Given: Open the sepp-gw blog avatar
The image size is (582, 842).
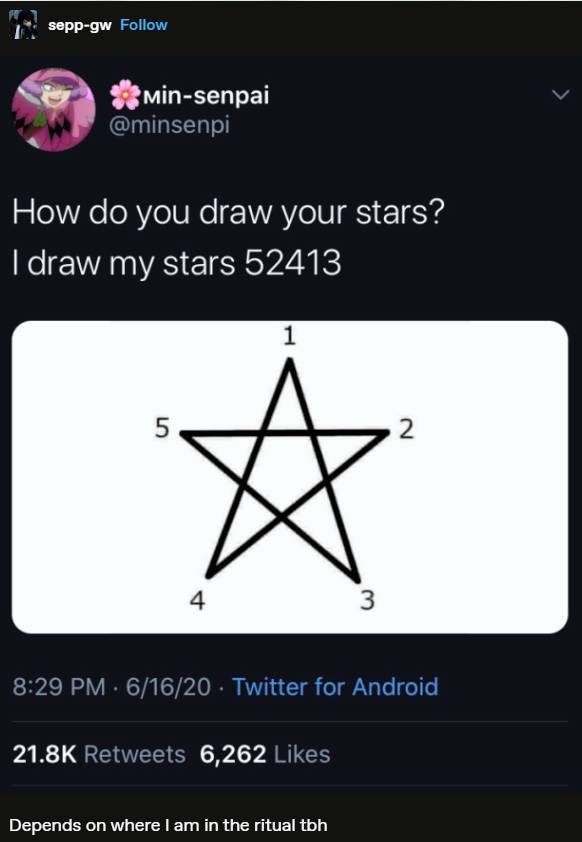Looking at the screenshot, I should (x=23, y=22).
